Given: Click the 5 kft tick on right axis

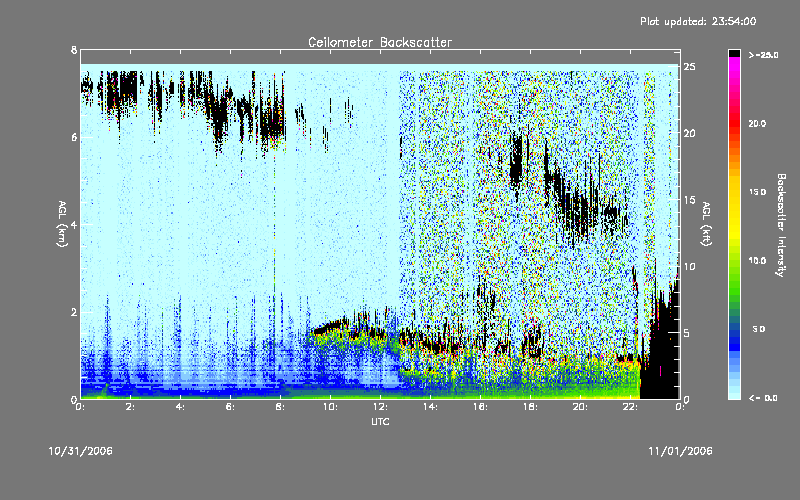Looking at the screenshot, I should (x=687, y=333).
